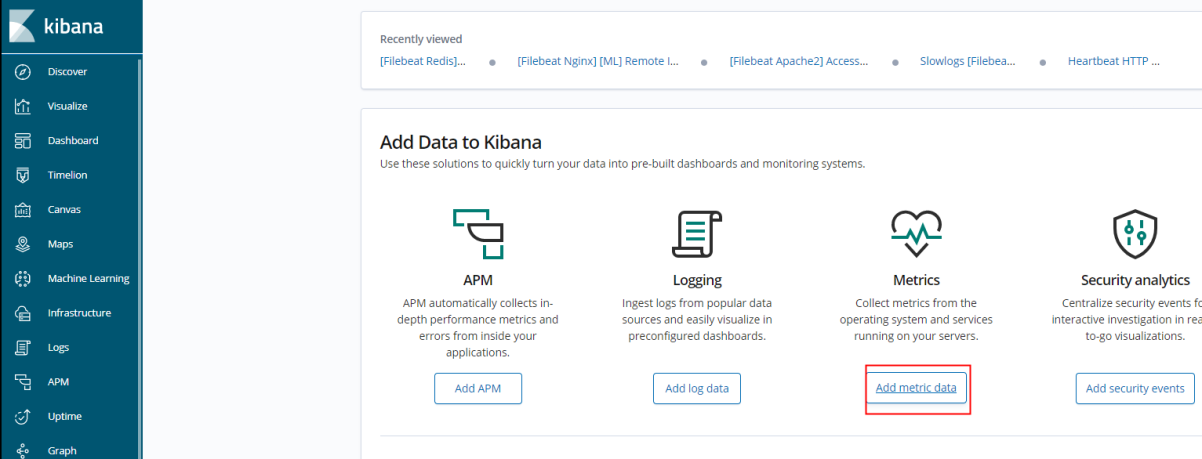The height and width of the screenshot is (459, 1202).
Task: Click the Machine Learning icon
Action: coord(23,278)
